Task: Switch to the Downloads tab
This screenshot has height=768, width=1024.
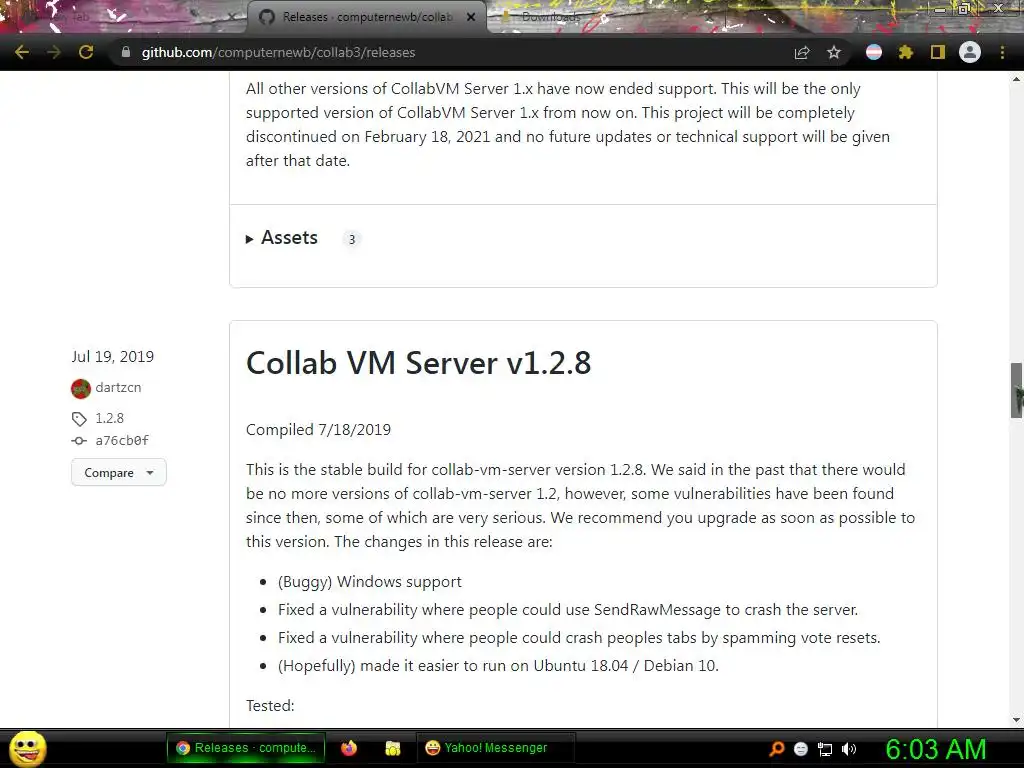Action: [551, 17]
